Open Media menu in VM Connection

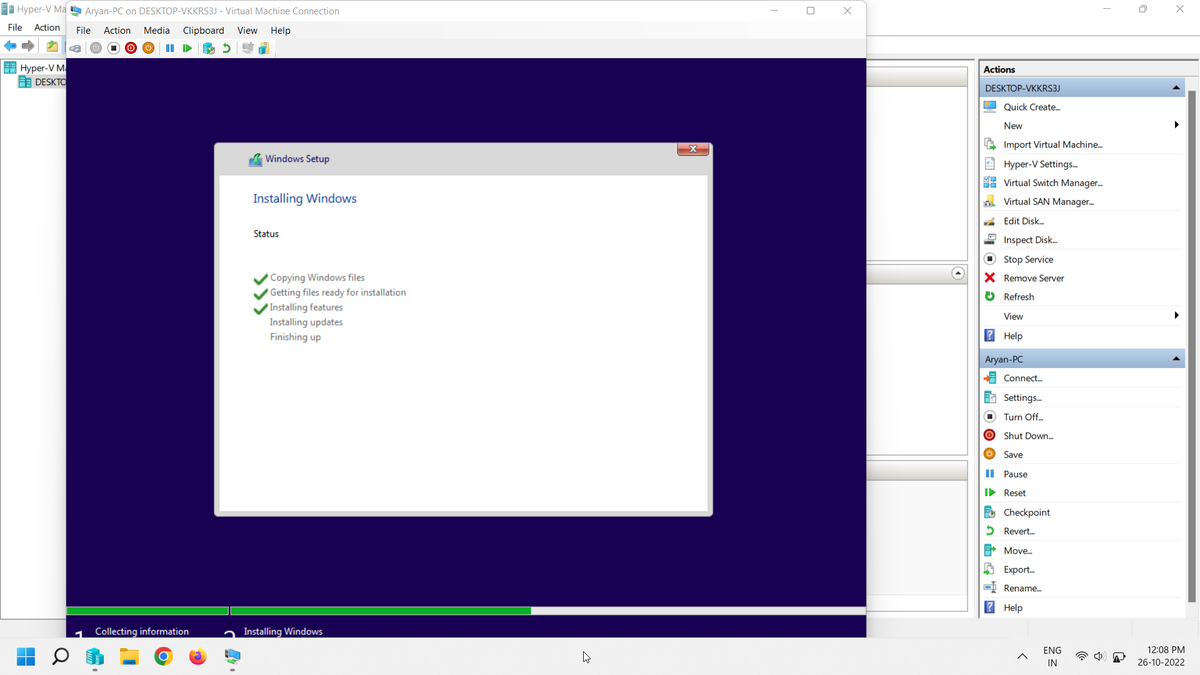pyautogui.click(x=156, y=30)
